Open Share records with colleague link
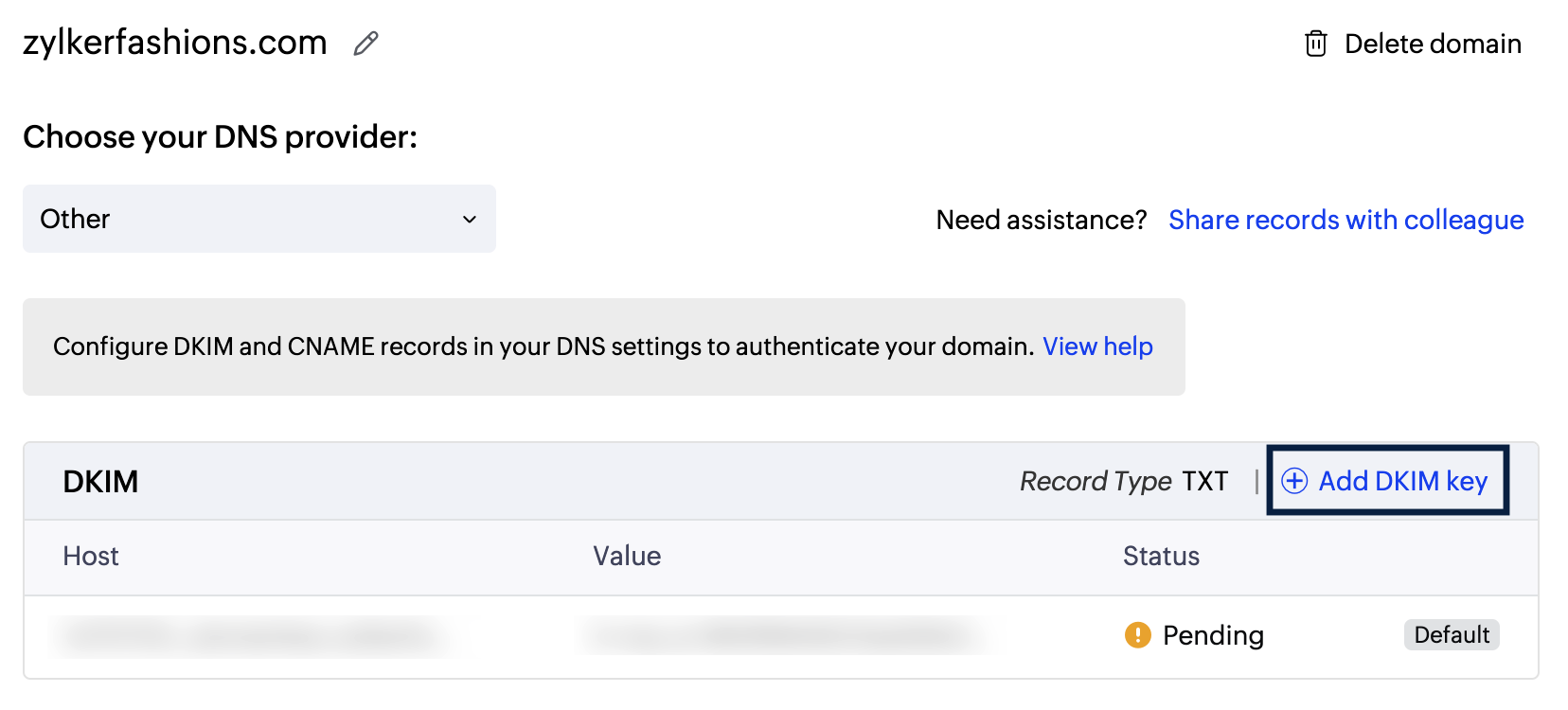The image size is (1568, 710). tap(1345, 220)
